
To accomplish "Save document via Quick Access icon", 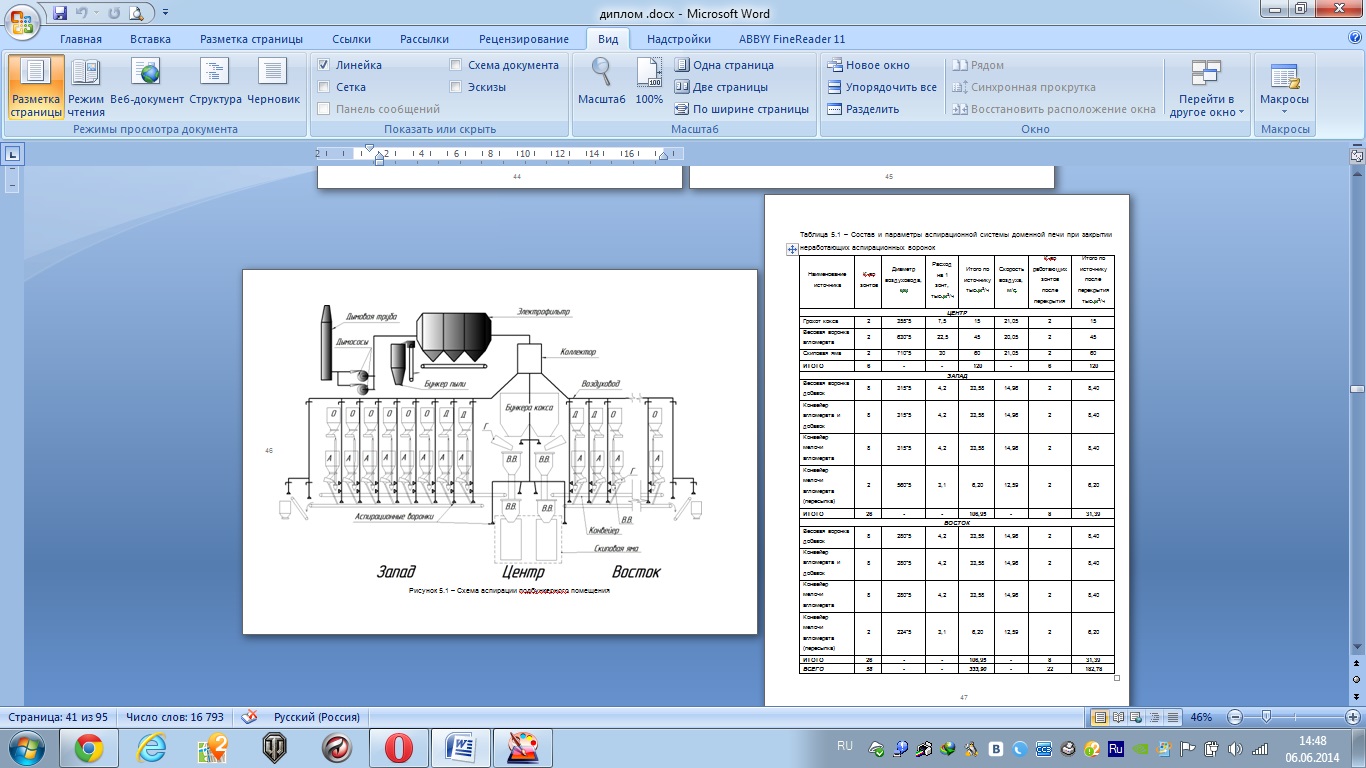I will point(60,13).
